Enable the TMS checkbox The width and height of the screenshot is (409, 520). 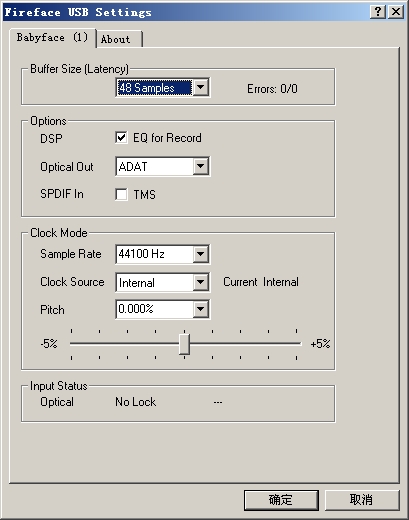pyautogui.click(x=121, y=194)
